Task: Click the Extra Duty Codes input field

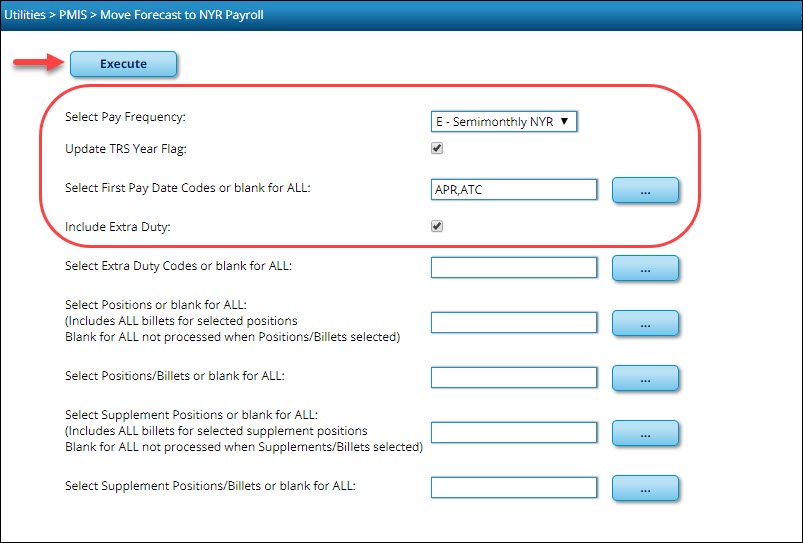Action: [513, 267]
